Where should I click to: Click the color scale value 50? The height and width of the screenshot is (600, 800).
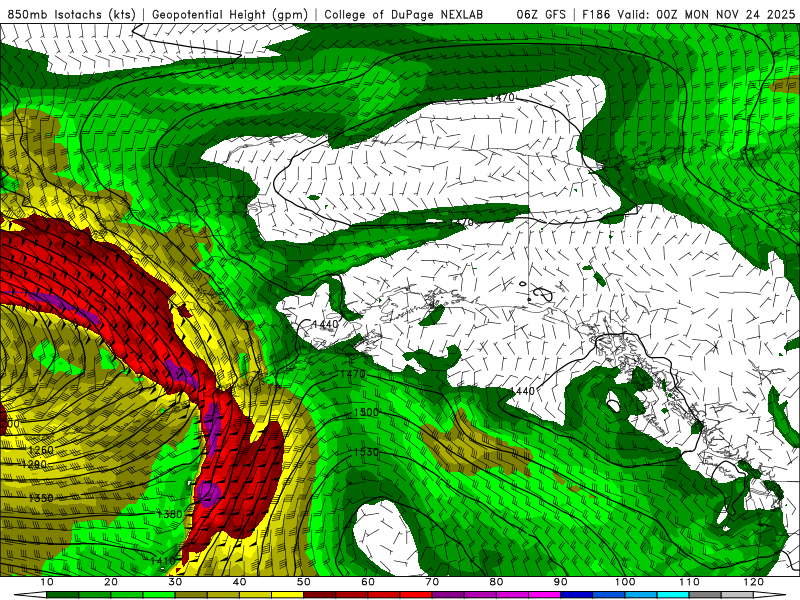(x=304, y=582)
